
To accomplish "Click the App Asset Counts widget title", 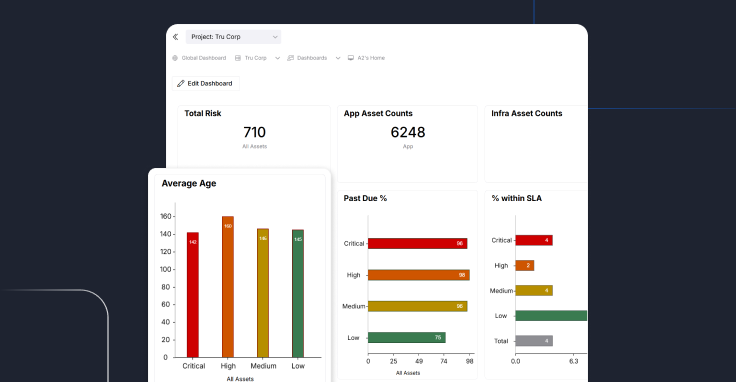I will [378, 114].
